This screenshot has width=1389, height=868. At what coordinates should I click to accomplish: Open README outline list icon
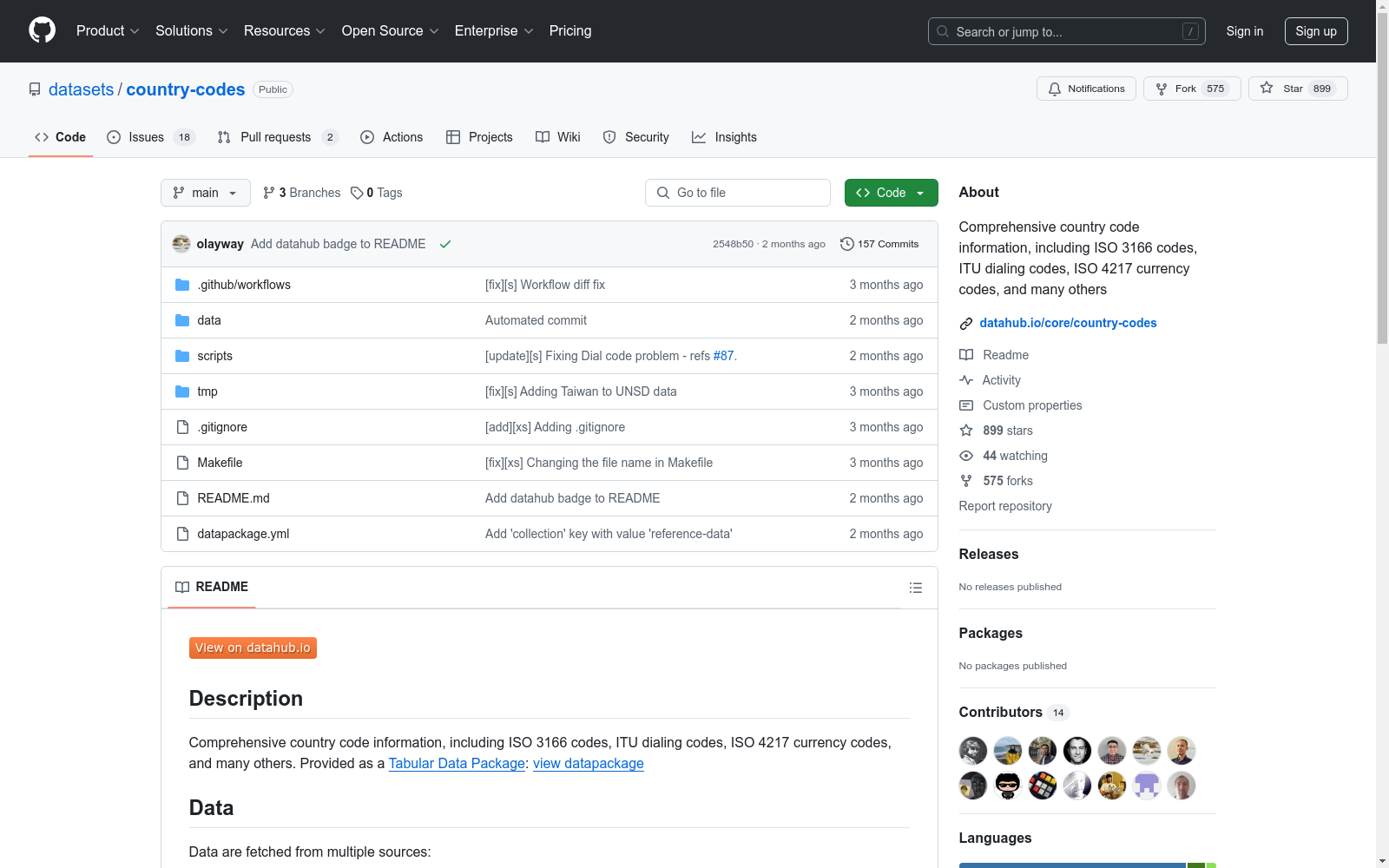[x=915, y=588]
